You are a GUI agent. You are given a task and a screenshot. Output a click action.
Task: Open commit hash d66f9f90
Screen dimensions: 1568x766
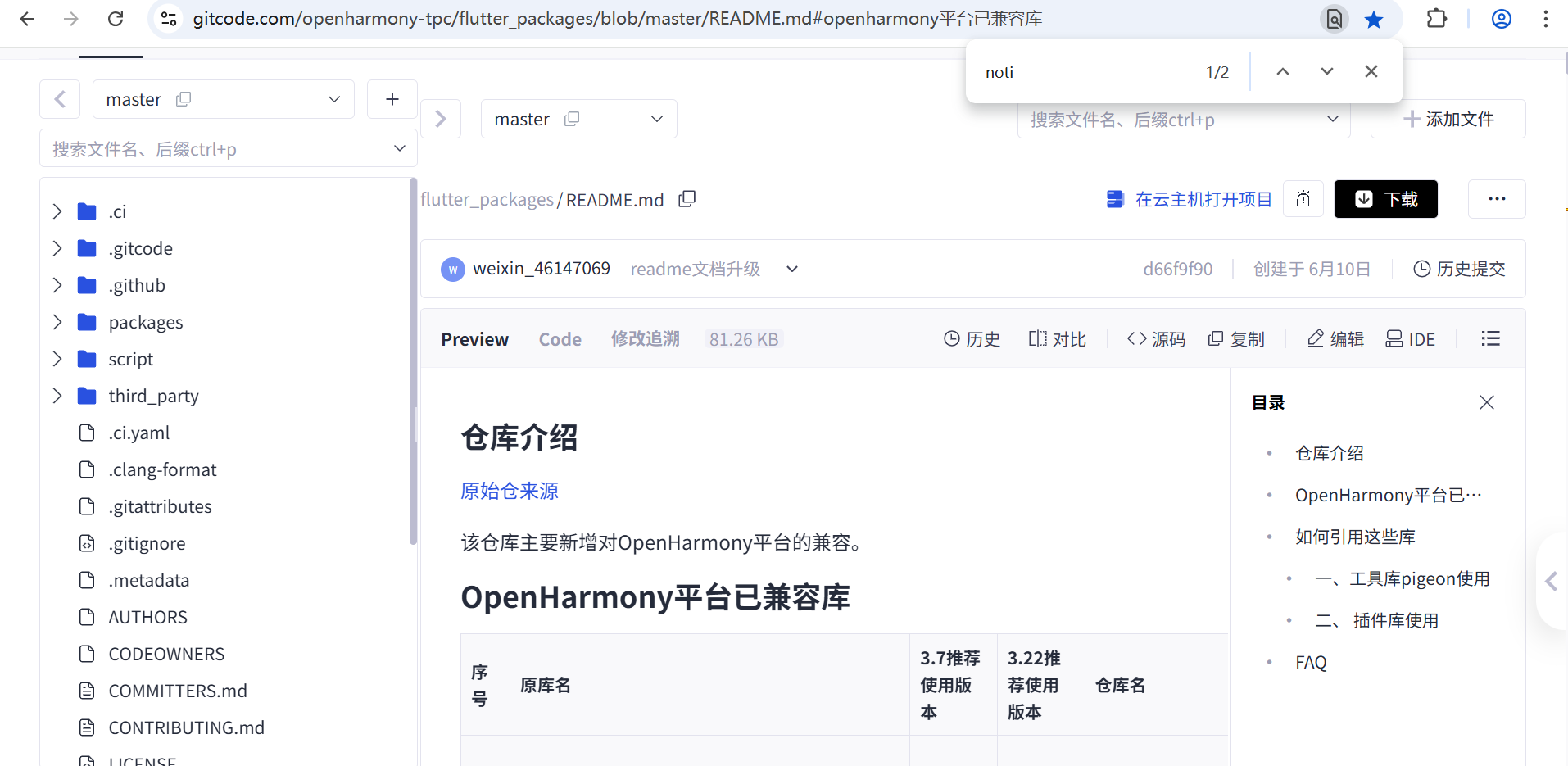point(1178,269)
